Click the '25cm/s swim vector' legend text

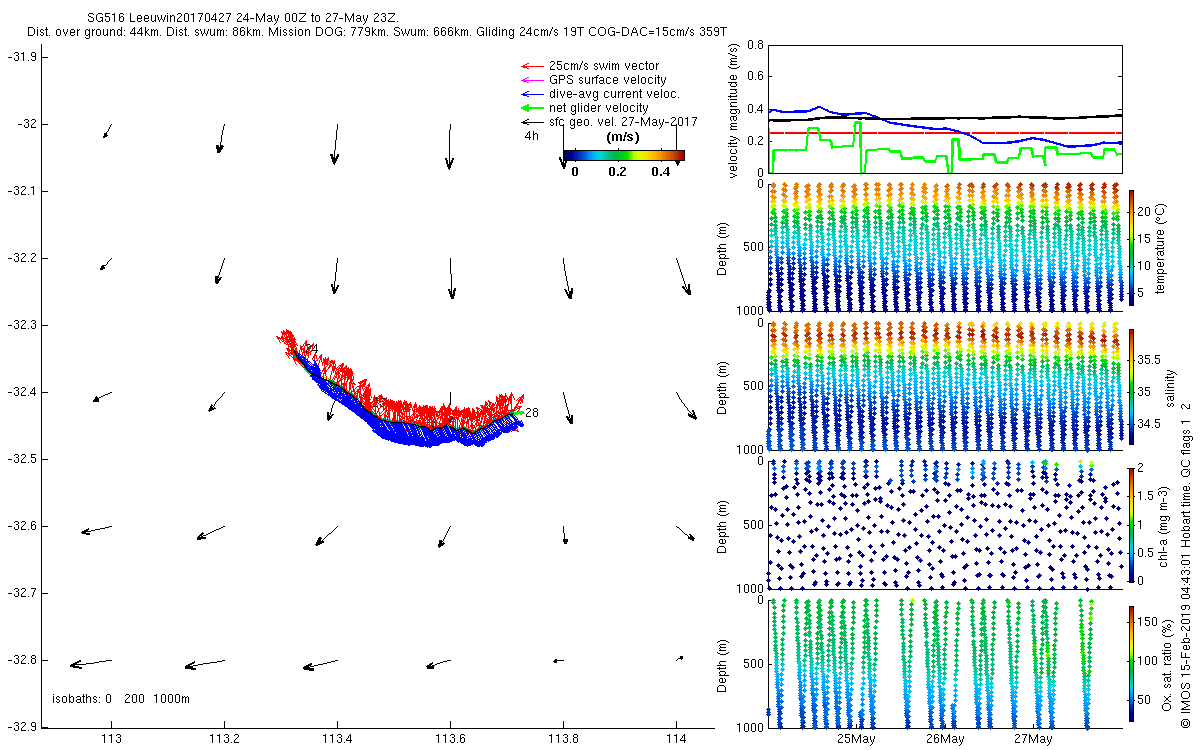pyautogui.click(x=605, y=66)
